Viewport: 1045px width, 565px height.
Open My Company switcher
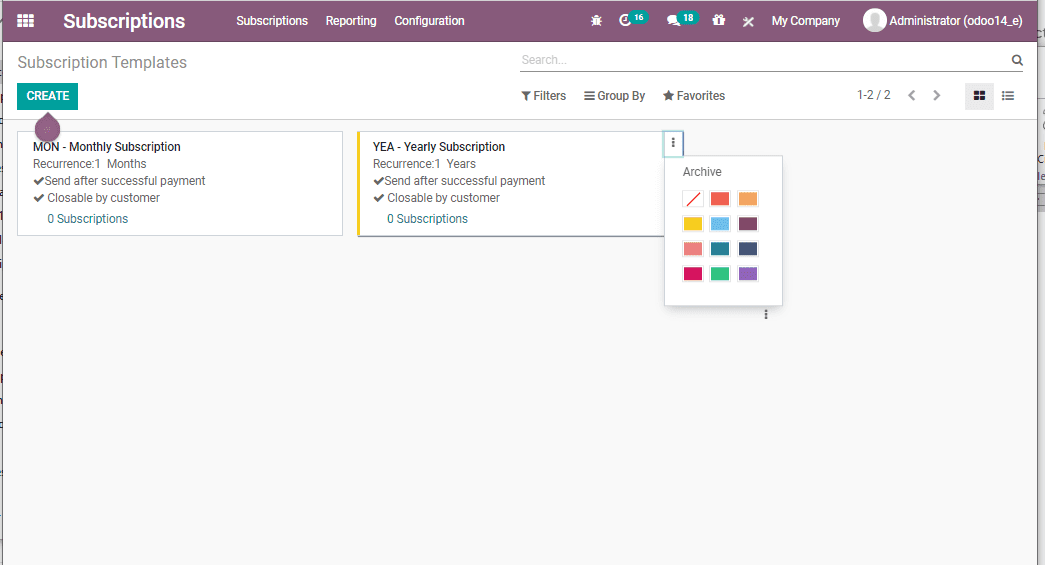[806, 21]
